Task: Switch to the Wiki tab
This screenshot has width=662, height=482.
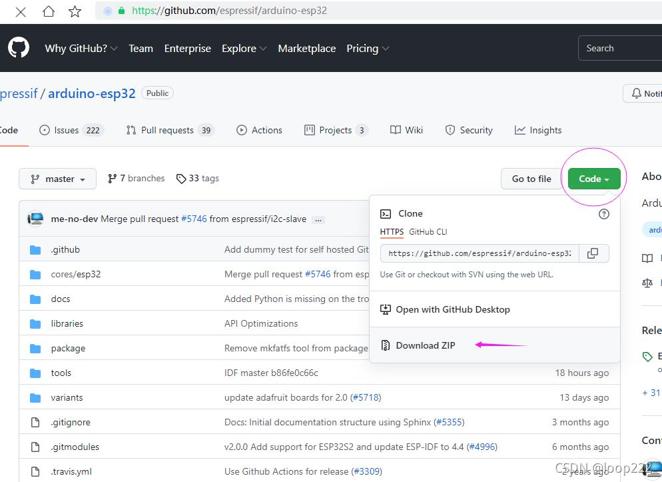Action: click(406, 130)
